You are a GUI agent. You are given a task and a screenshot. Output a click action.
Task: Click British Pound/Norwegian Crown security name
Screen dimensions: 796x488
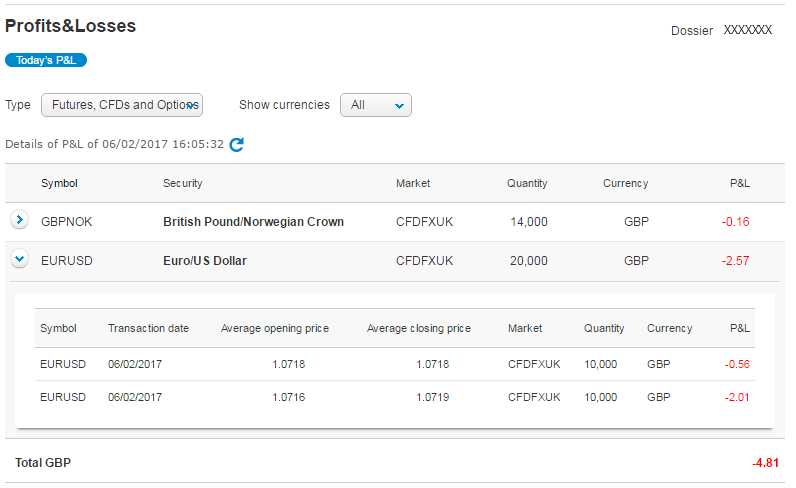(x=253, y=222)
